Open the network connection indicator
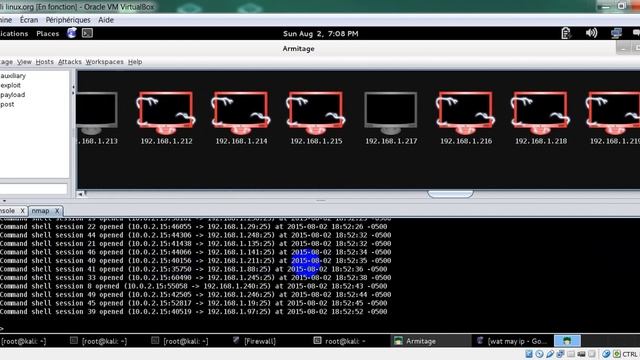 [616, 33]
